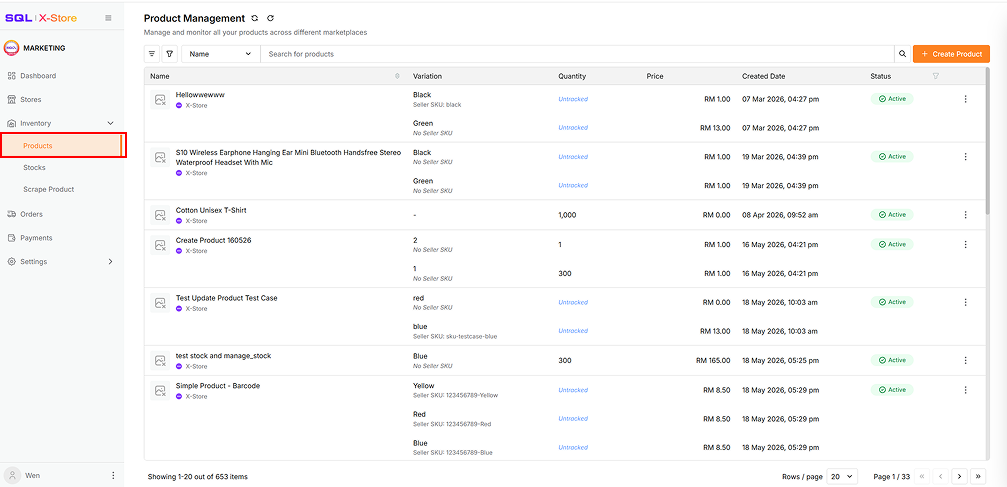Click the sync icon beside Product Management

click(x=255, y=19)
